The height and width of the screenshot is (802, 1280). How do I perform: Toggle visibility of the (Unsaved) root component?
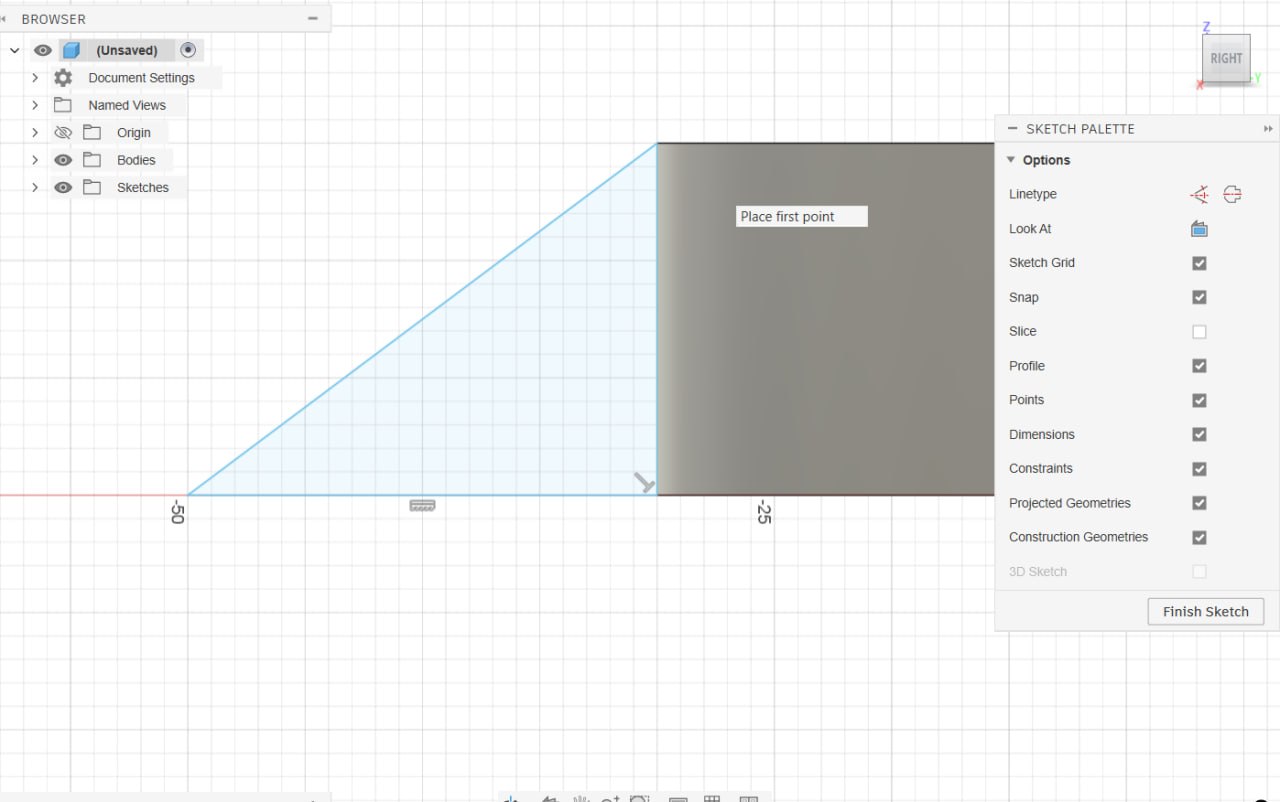coord(42,50)
